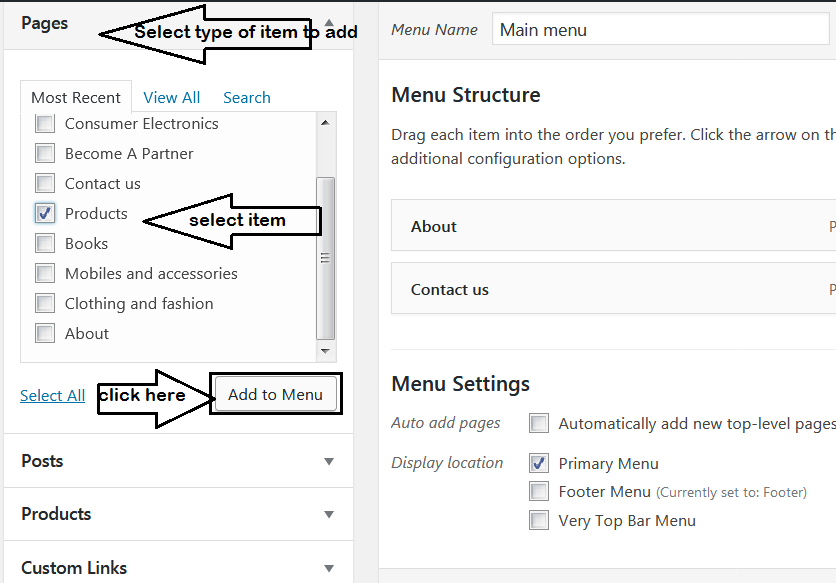This screenshot has height=583, width=836.
Task: Disable the Primary Menu location checkbox
Action: 540,463
